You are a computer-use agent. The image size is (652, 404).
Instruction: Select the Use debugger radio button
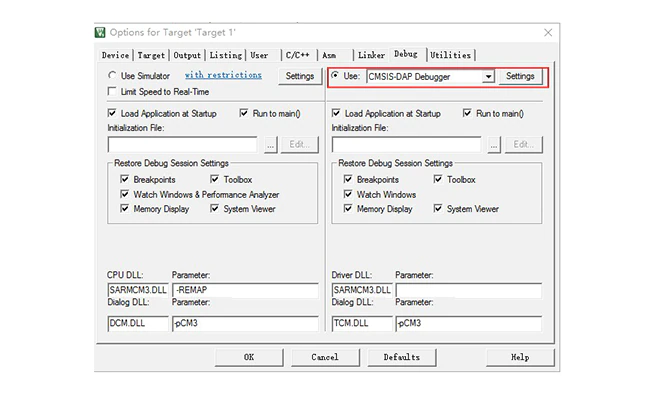[x=335, y=75]
